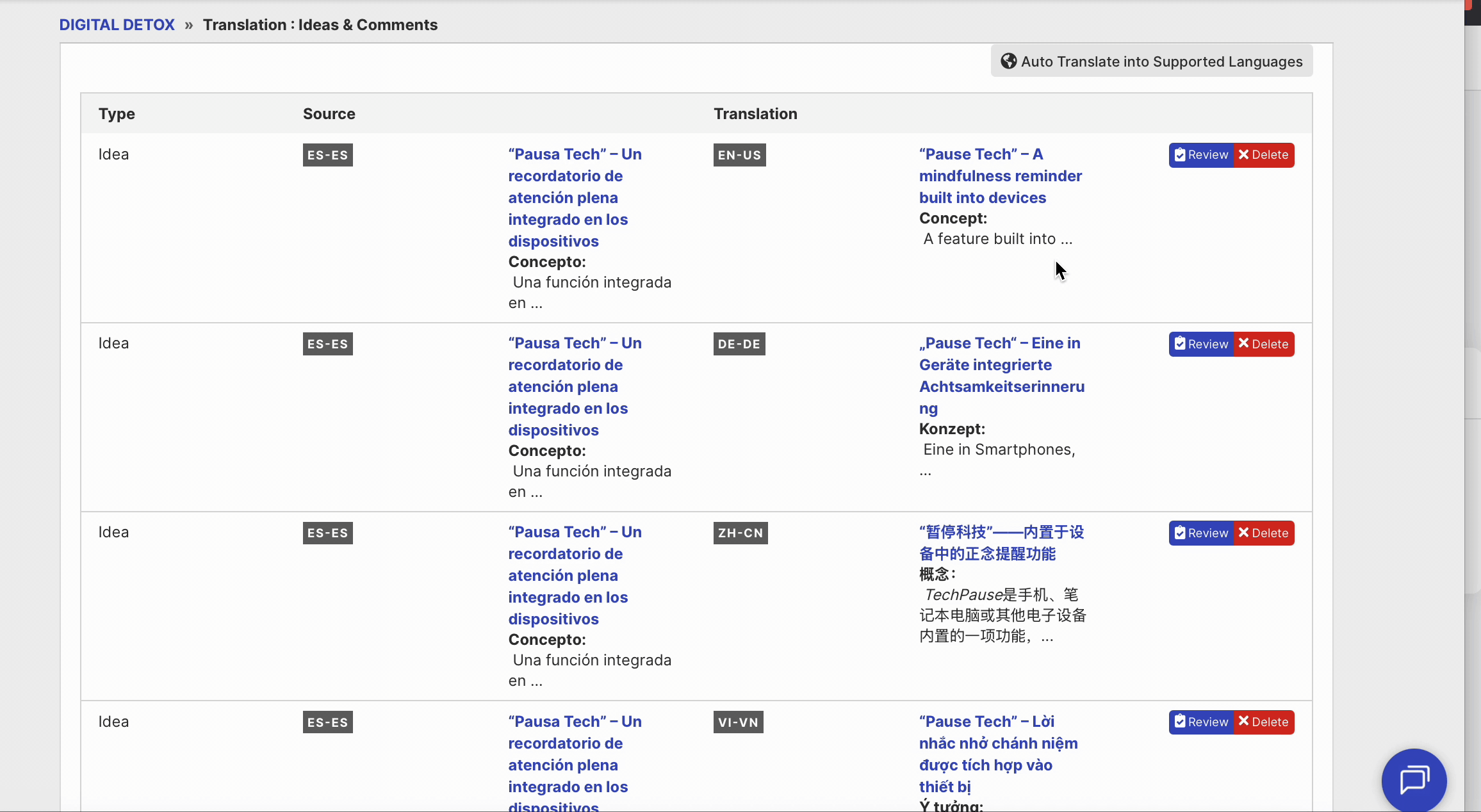1481x812 pixels.
Task: Open the English "Pause Tech" translation title
Action: (x=1000, y=175)
